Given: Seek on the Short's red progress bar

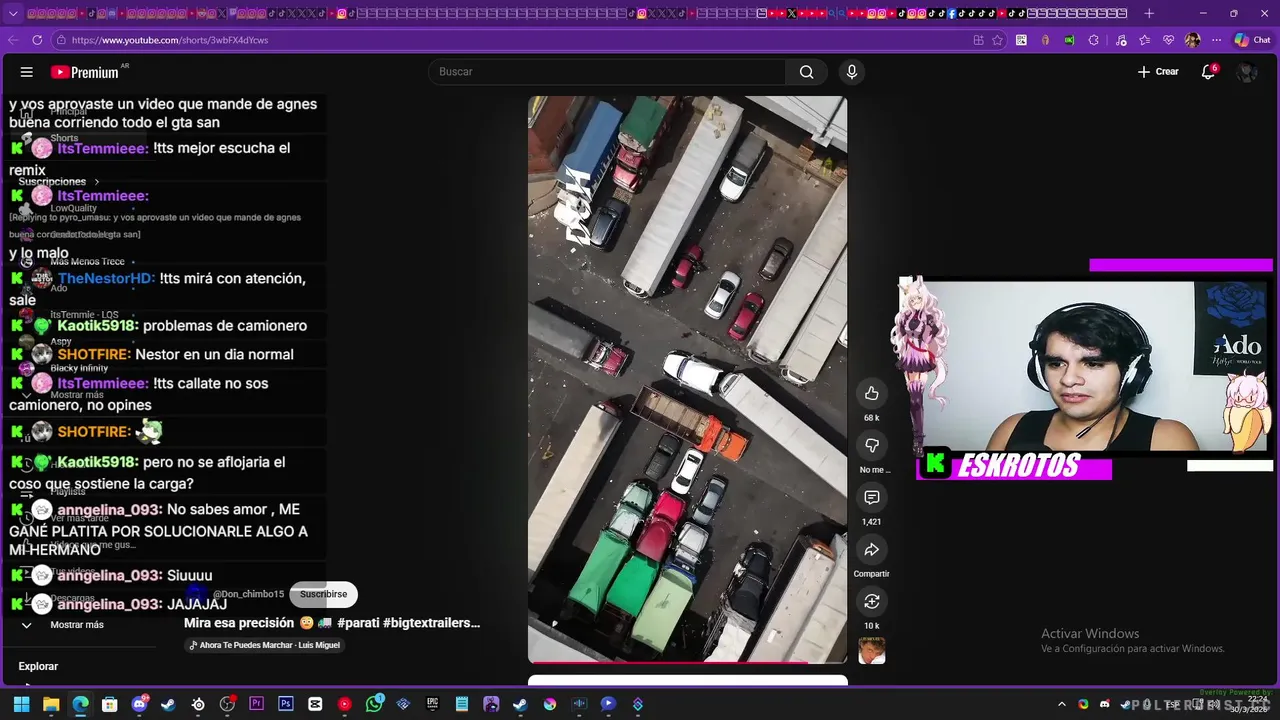Looking at the screenshot, I should 687,662.
